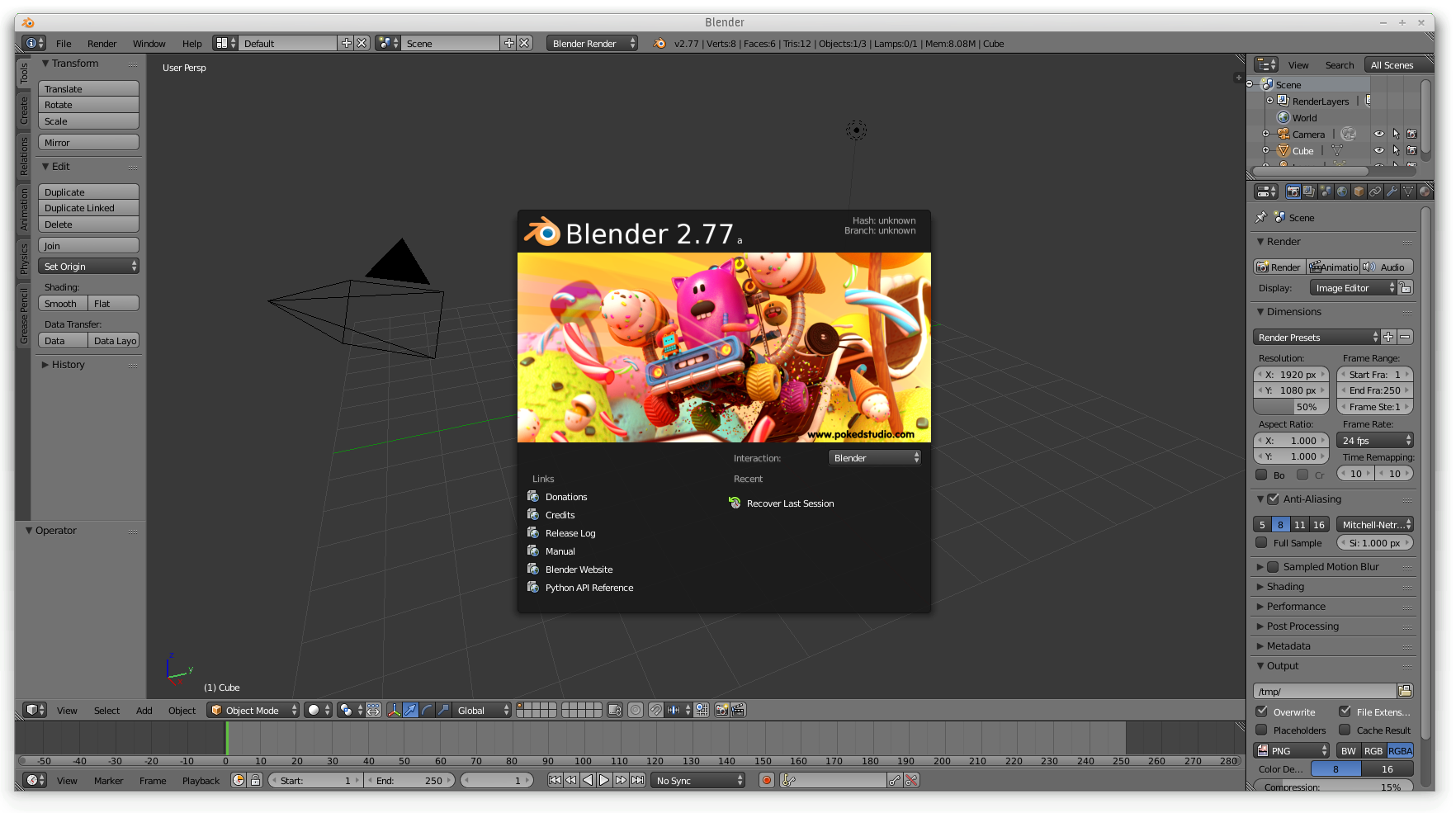Open the World properties tab (globe icon)

pos(1342,191)
